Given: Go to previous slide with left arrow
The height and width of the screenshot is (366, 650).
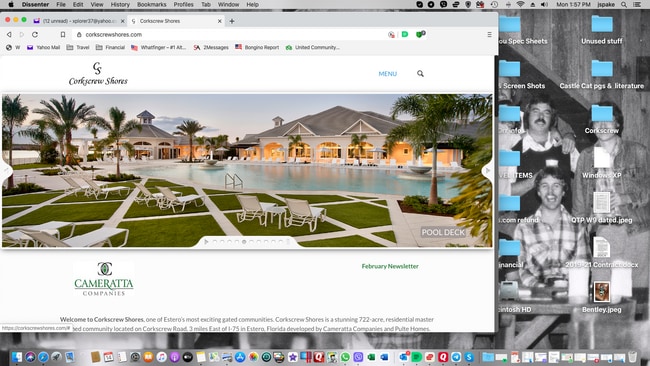Looking at the screenshot, I should (6, 170).
